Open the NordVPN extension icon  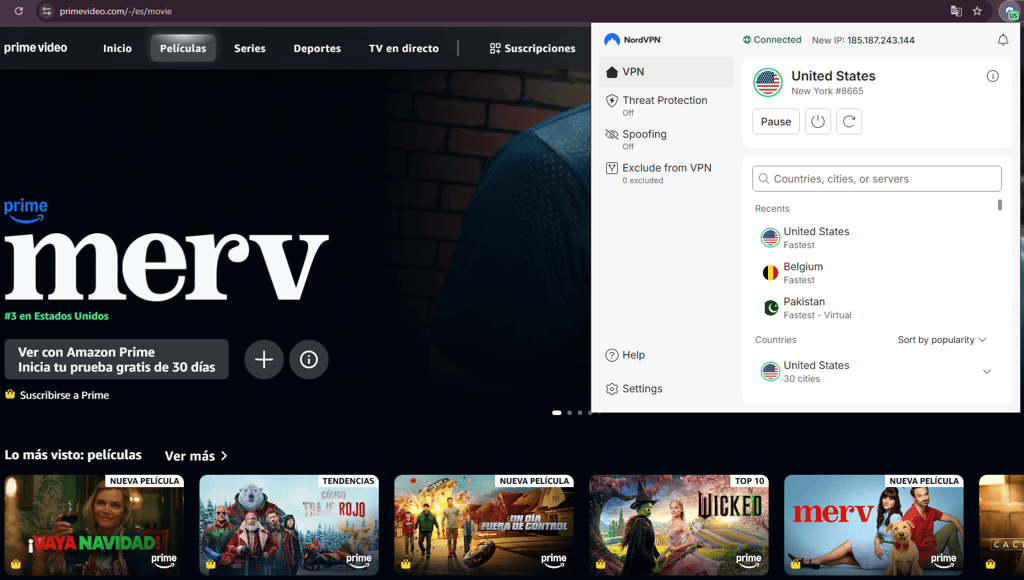(x=1010, y=11)
